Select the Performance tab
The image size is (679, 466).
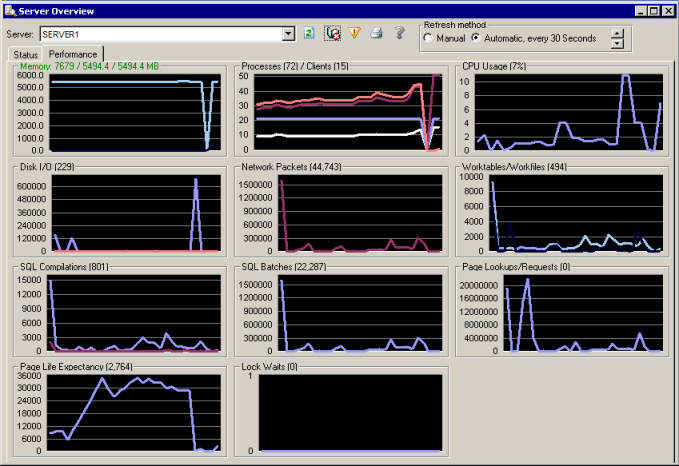click(x=73, y=54)
